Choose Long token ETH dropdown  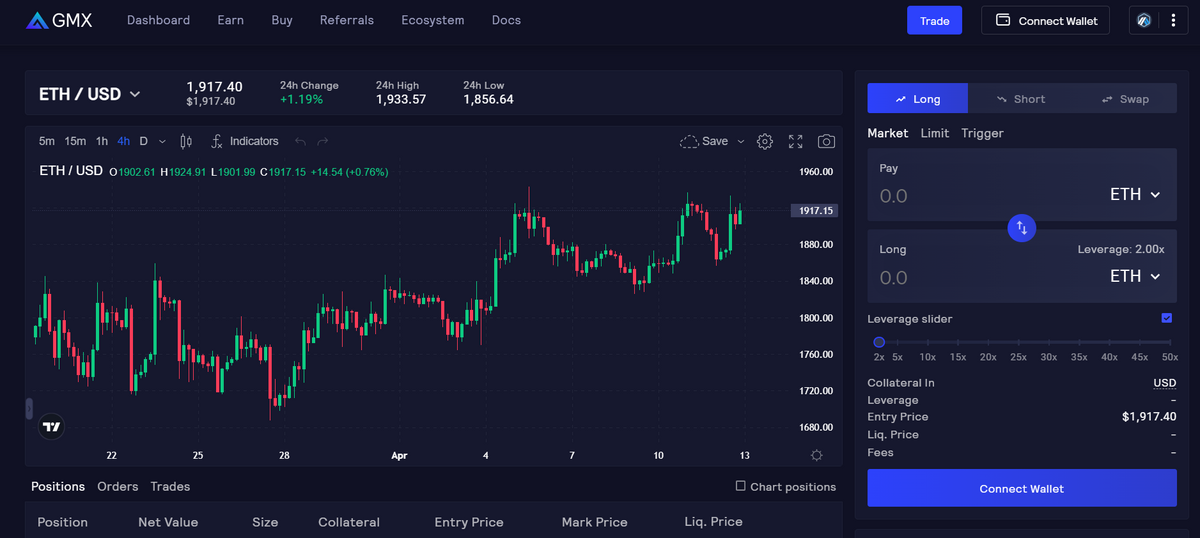pos(1135,276)
